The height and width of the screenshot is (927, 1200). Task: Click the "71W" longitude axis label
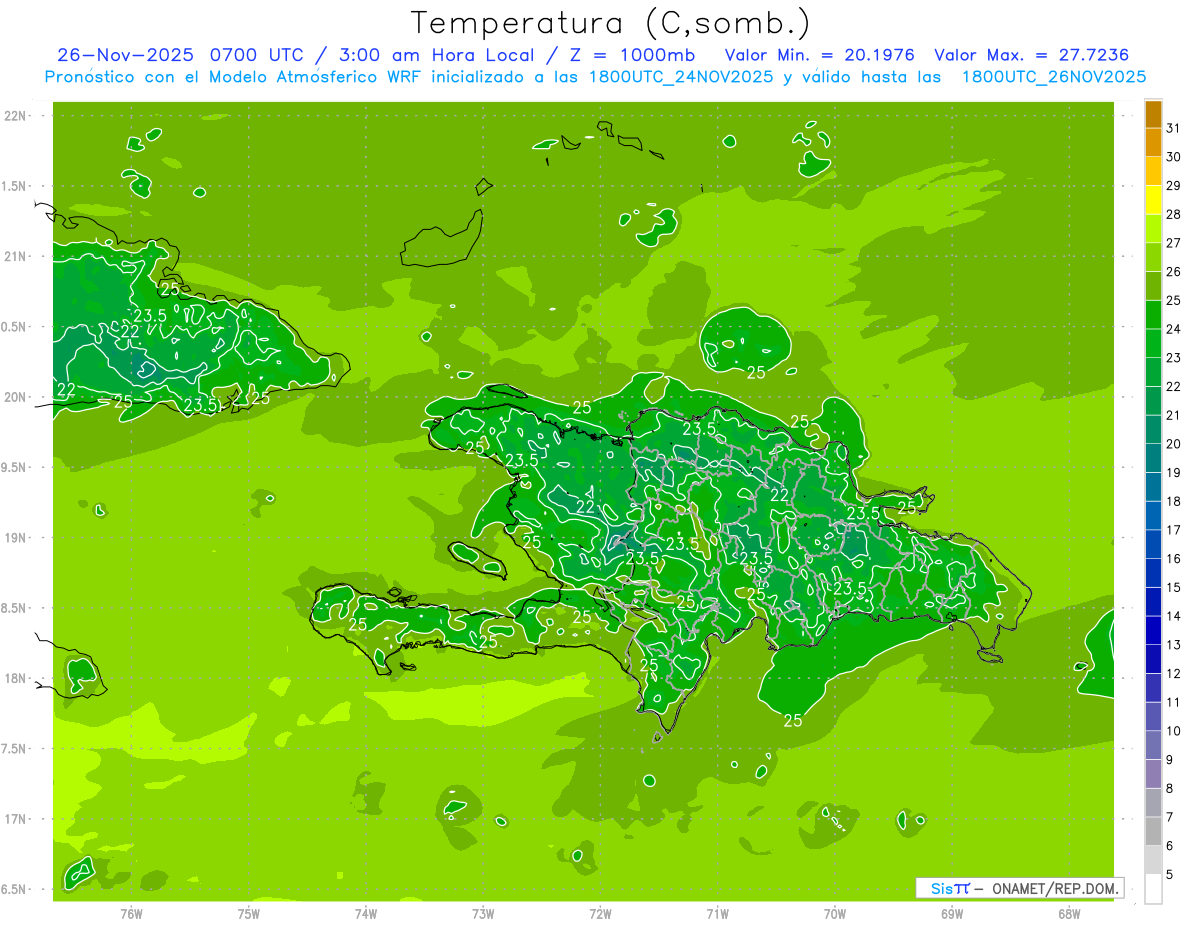(717, 913)
